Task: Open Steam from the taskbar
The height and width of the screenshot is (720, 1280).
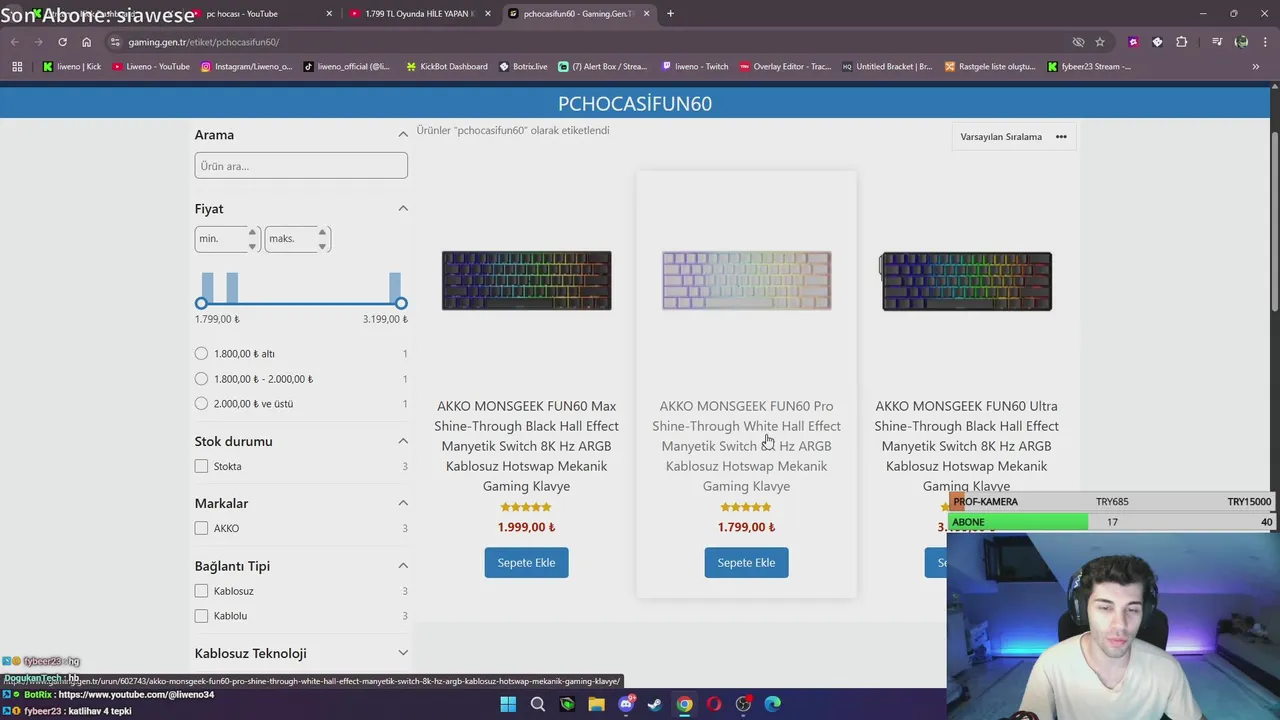Action: click(655, 704)
